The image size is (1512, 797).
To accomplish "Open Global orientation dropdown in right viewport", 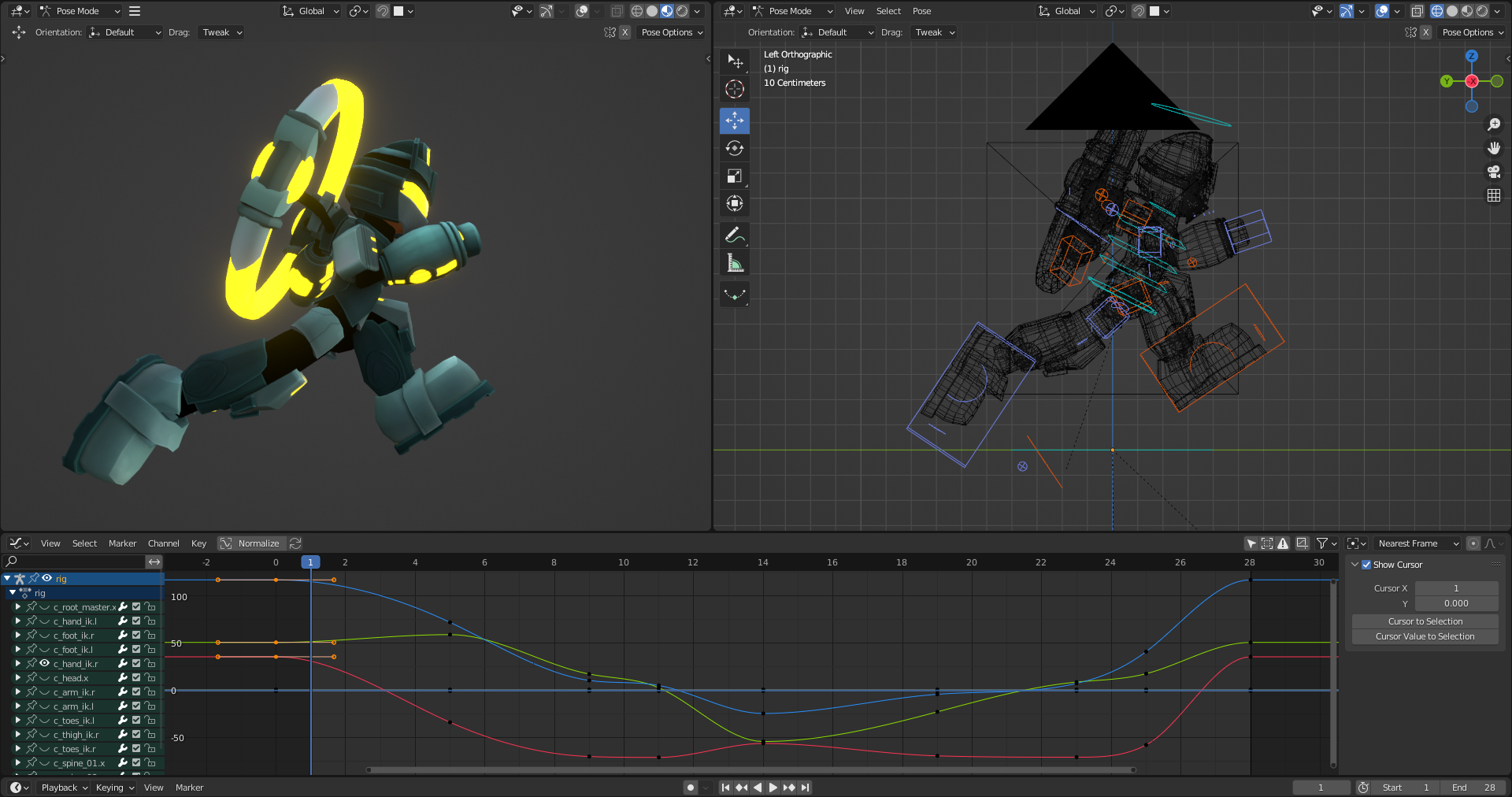I will (1067, 11).
